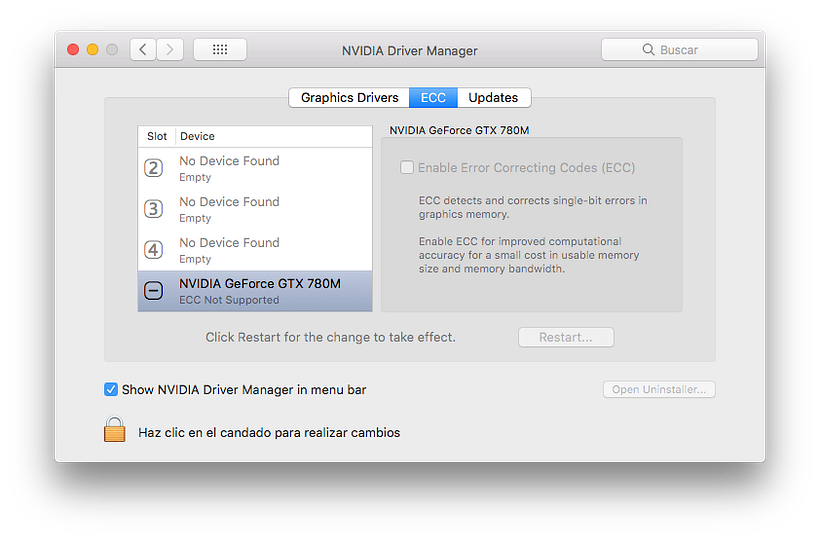Select the ECC tab
This screenshot has height=540, width=820.
click(x=433, y=98)
